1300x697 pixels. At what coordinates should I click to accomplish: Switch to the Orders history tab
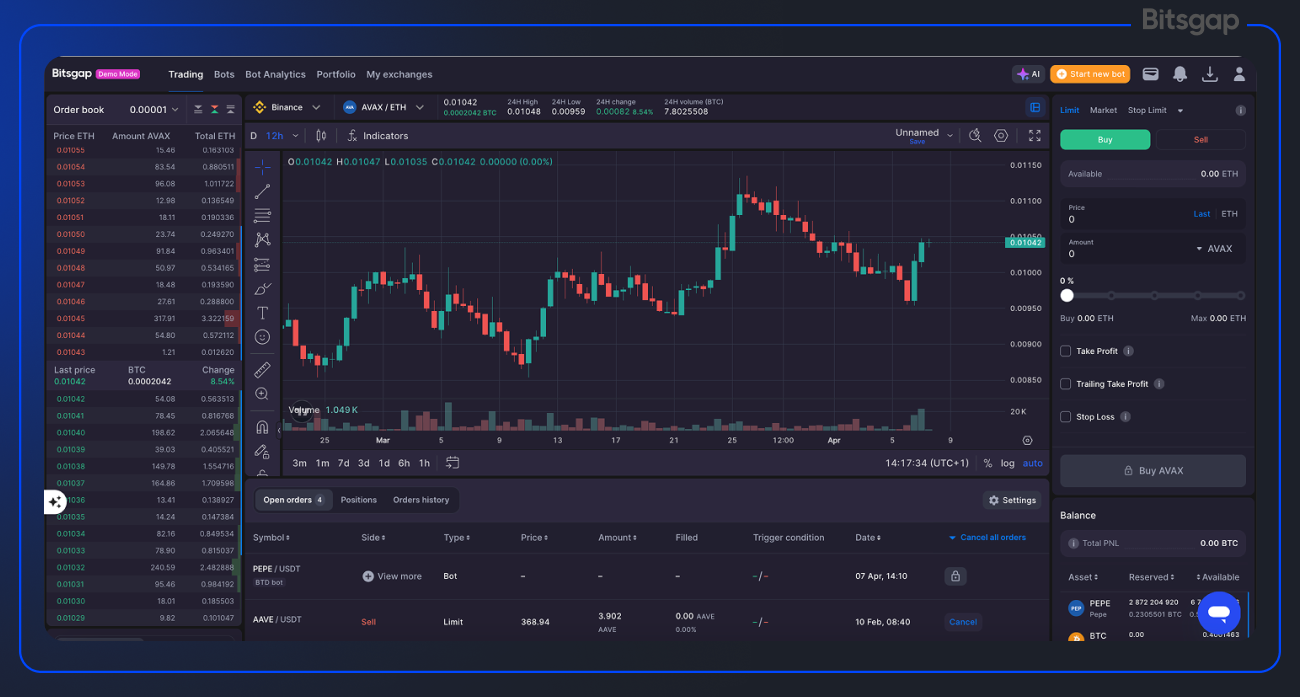[421, 500]
